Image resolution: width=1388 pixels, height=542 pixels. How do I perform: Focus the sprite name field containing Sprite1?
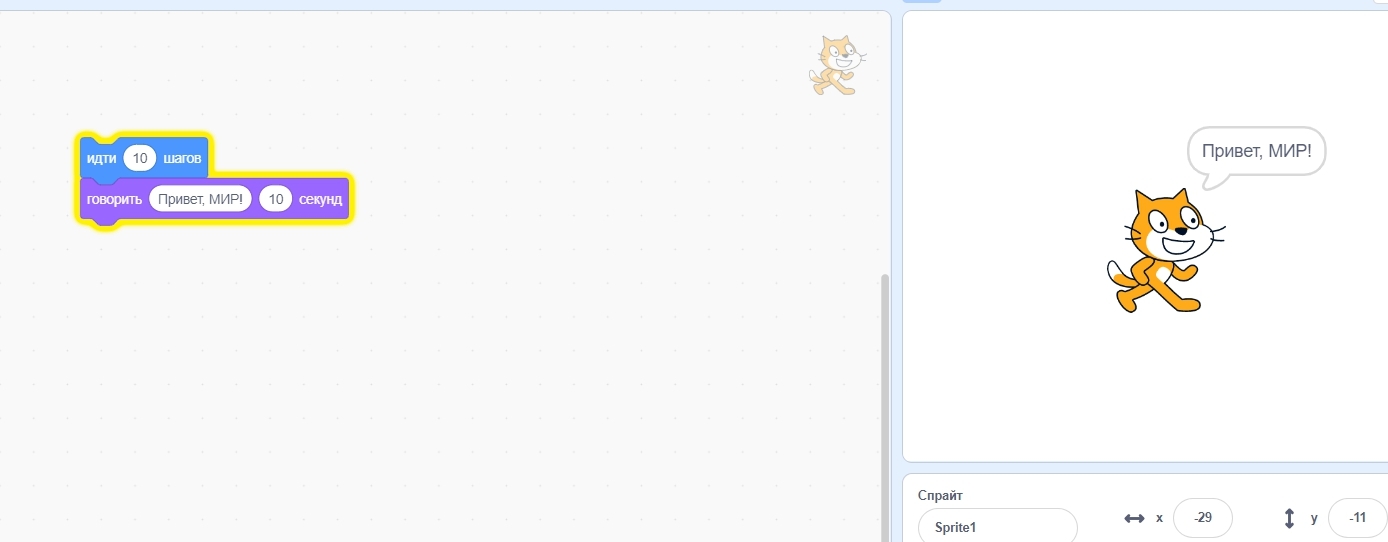pos(997,526)
